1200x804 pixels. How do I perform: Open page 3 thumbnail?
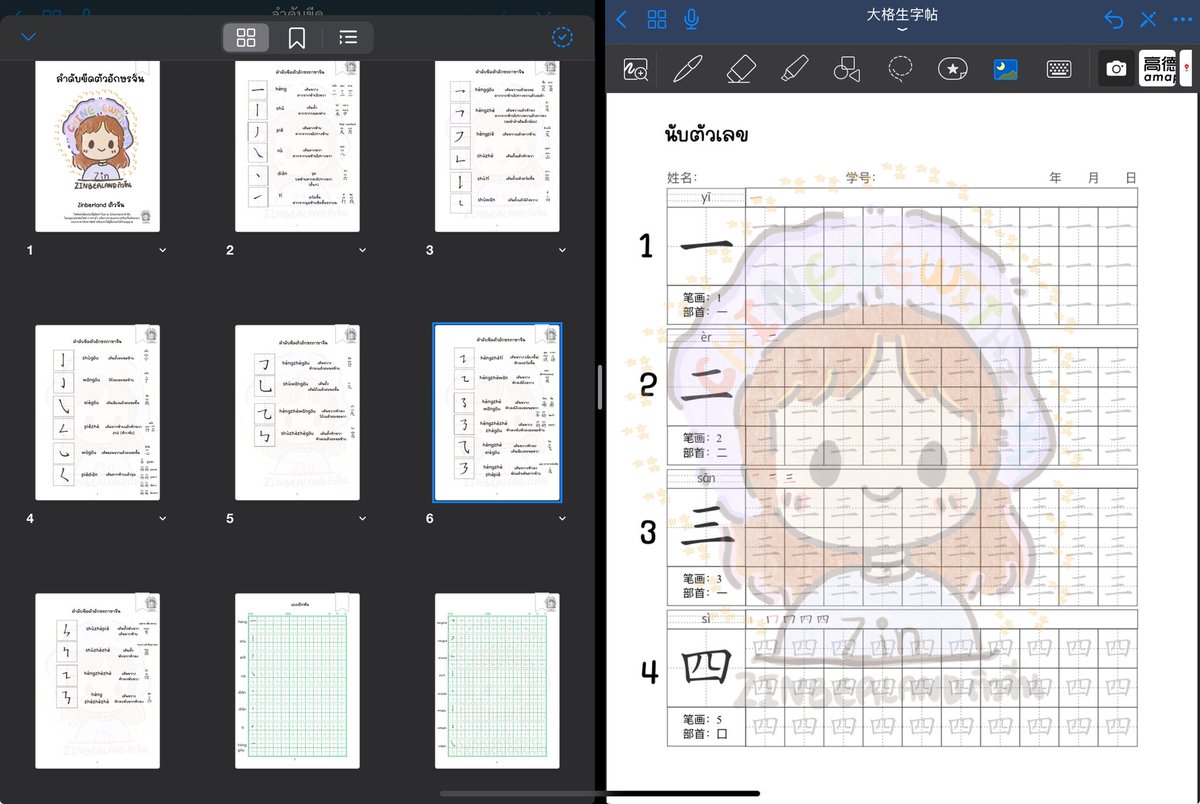tap(498, 146)
